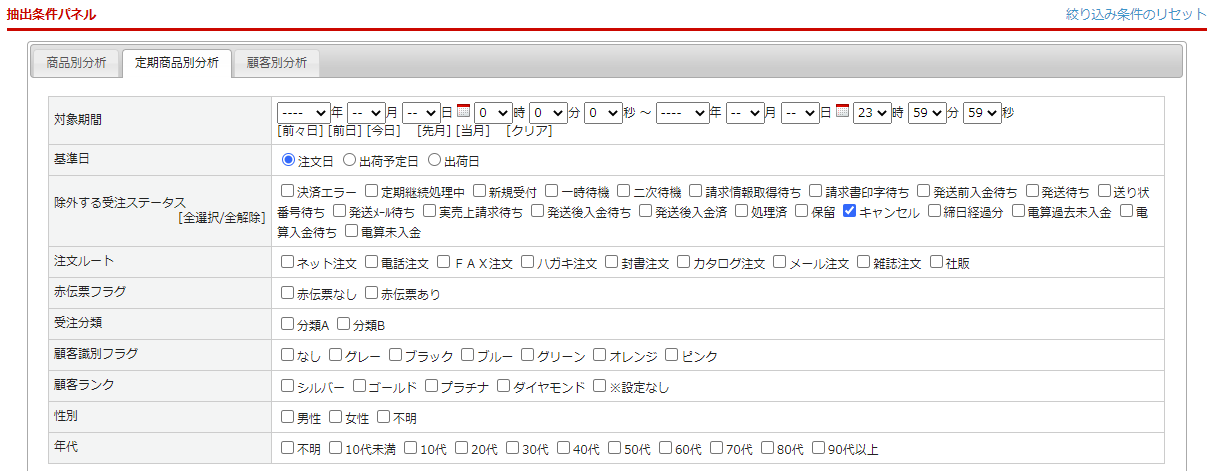Check the 赤伝票あり checkbox
The width and height of the screenshot is (1212, 471).
[372, 294]
